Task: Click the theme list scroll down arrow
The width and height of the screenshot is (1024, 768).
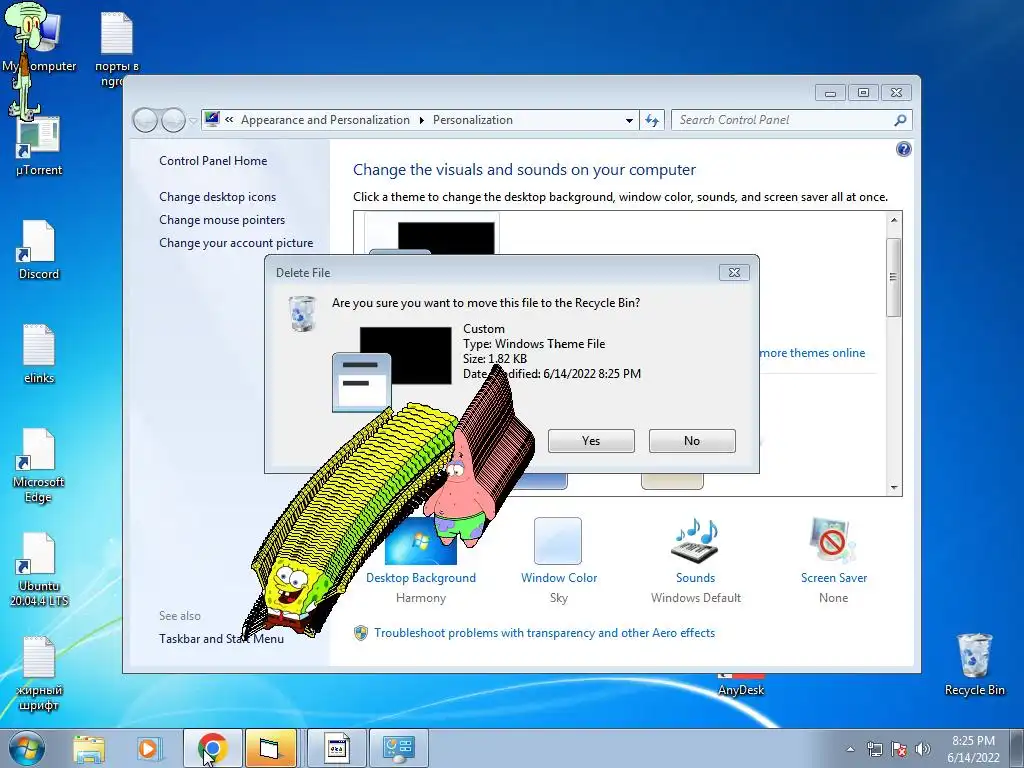Action: click(894, 488)
